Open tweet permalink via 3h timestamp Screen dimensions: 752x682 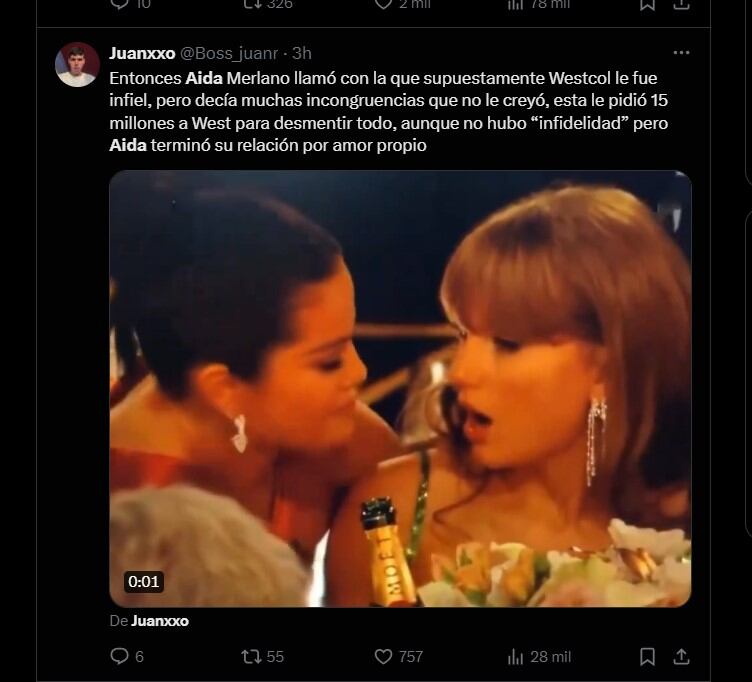pos(302,53)
